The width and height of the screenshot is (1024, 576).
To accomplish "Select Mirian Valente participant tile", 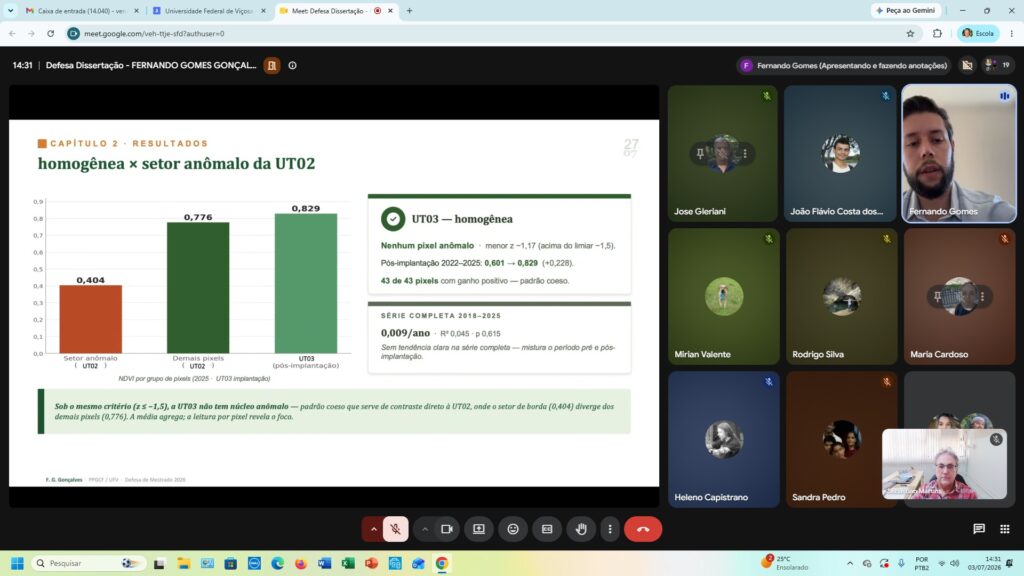I will (x=724, y=296).
